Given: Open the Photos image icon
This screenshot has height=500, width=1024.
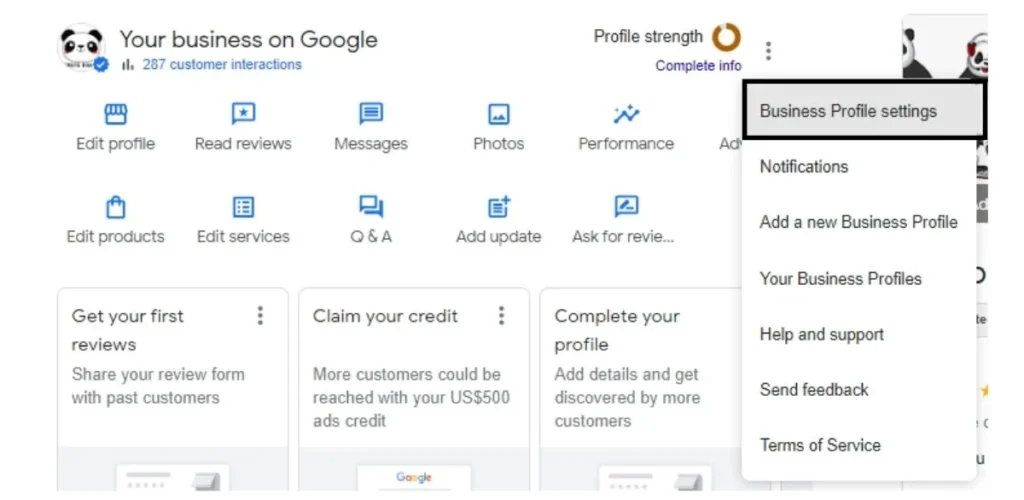Looking at the screenshot, I should point(499,114).
